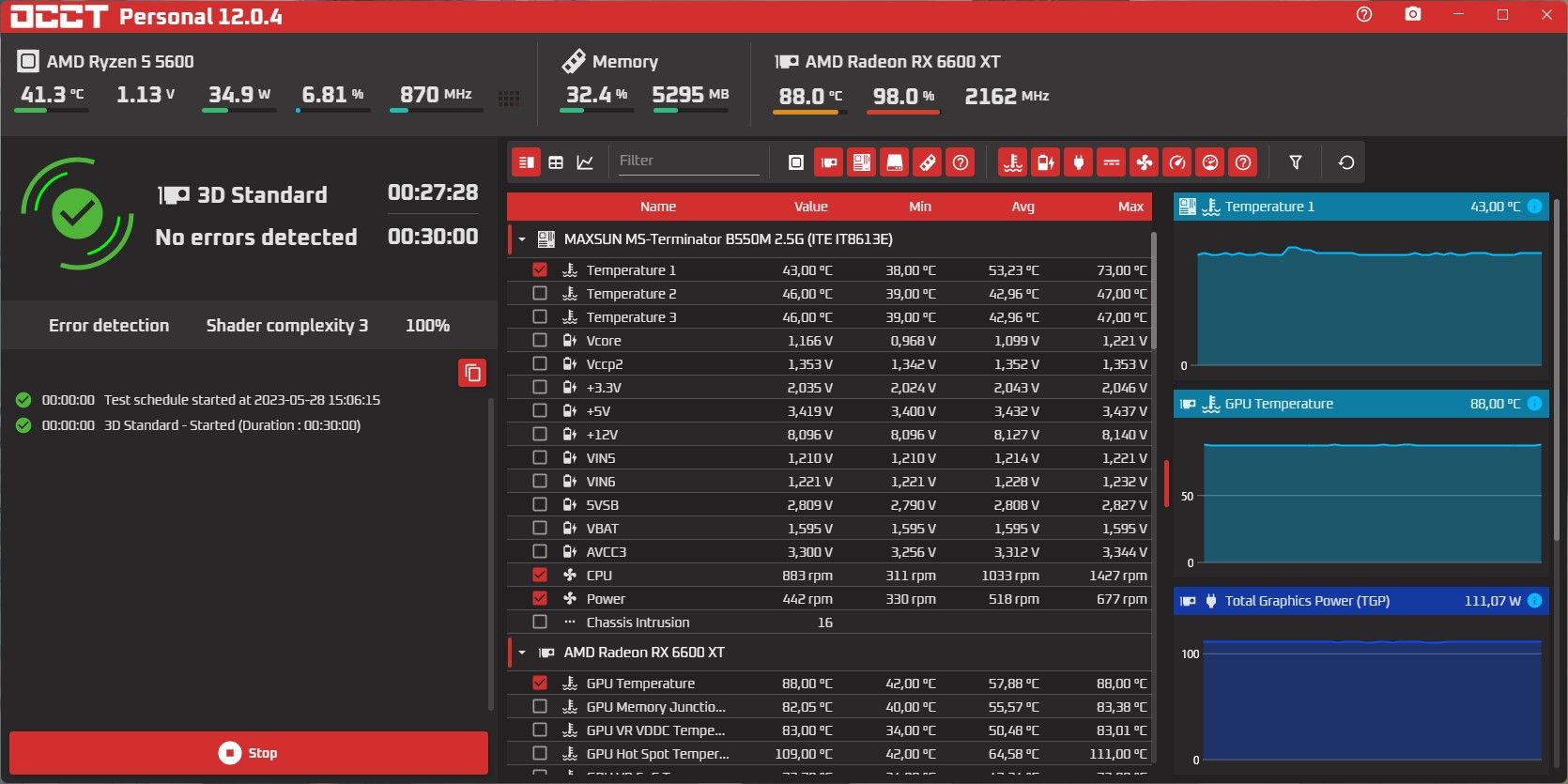Screen dimensions: 1568x784
Task: Check the Temperature 3 sensor checkbox
Action: 540,316
